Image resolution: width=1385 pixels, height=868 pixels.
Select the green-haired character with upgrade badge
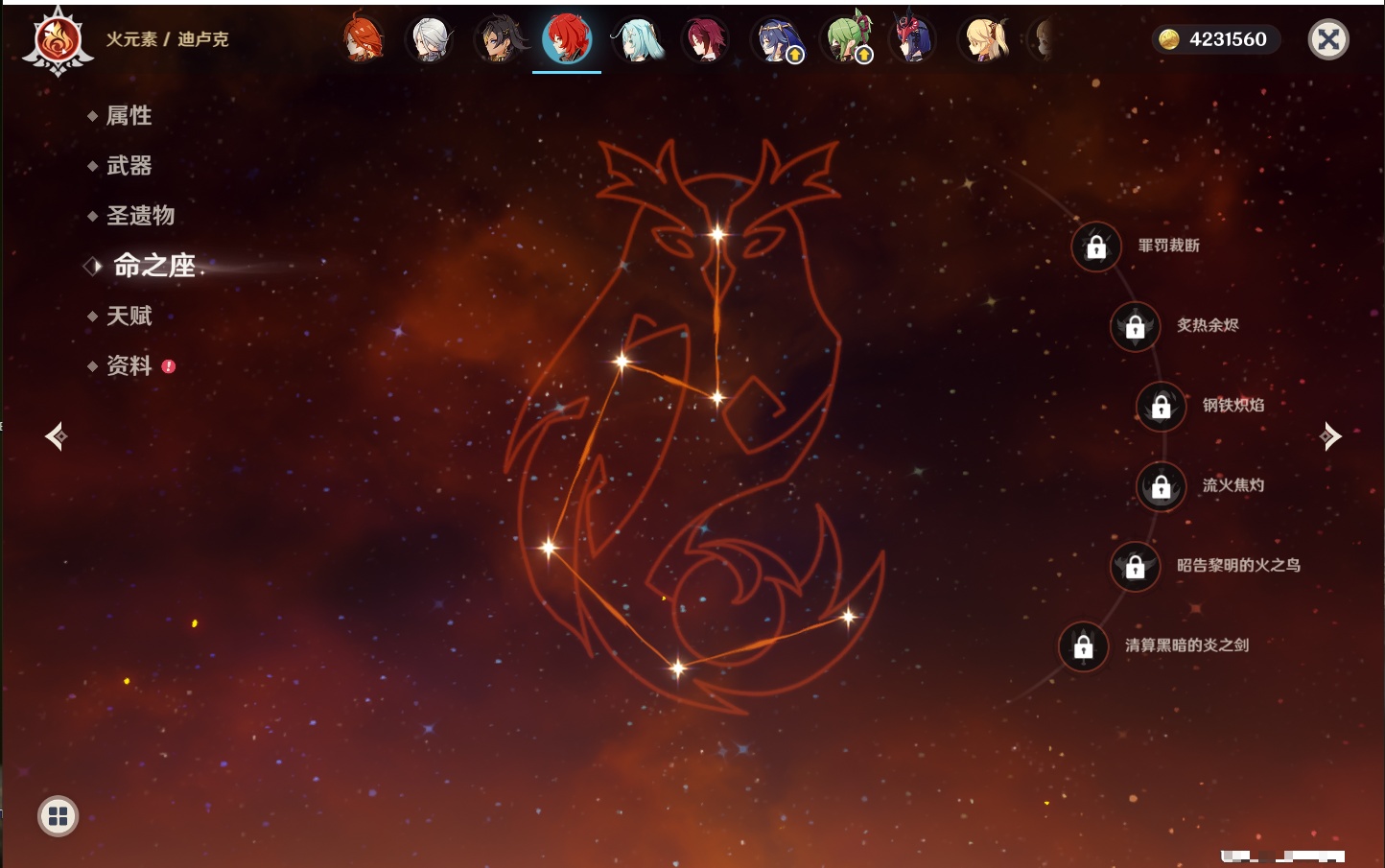pos(847,39)
